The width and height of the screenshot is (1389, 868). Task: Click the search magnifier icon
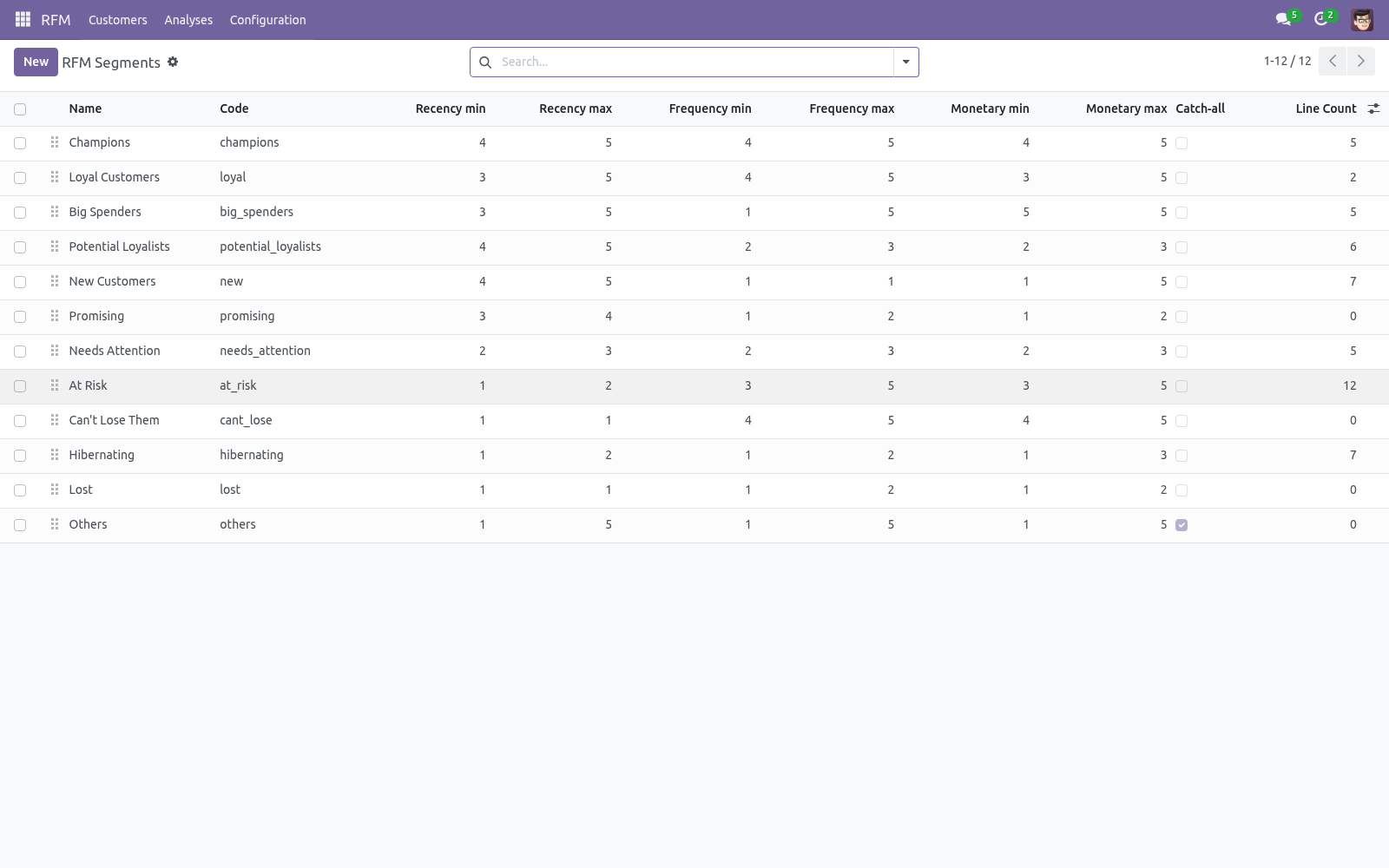(485, 62)
